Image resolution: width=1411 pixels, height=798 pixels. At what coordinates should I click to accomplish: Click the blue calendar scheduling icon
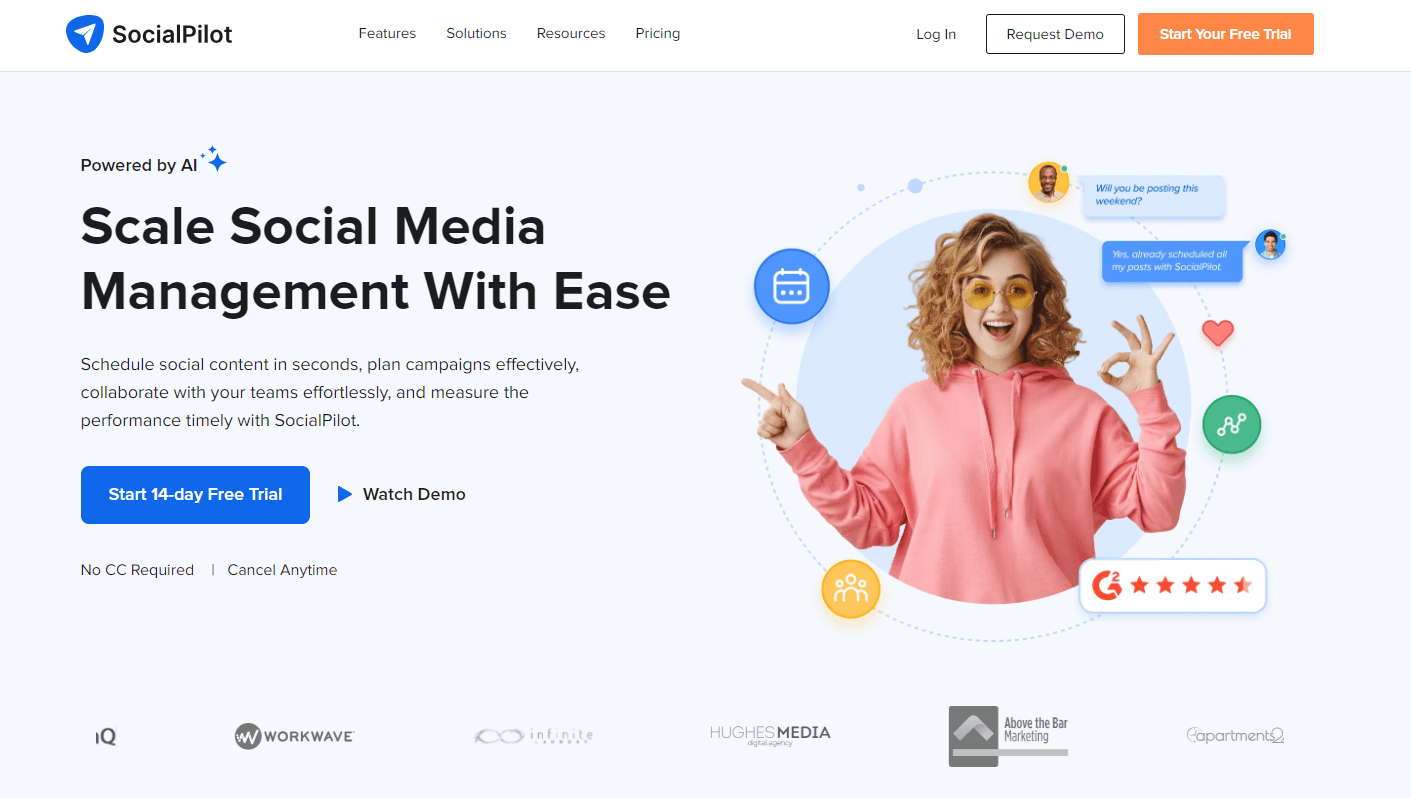[792, 286]
